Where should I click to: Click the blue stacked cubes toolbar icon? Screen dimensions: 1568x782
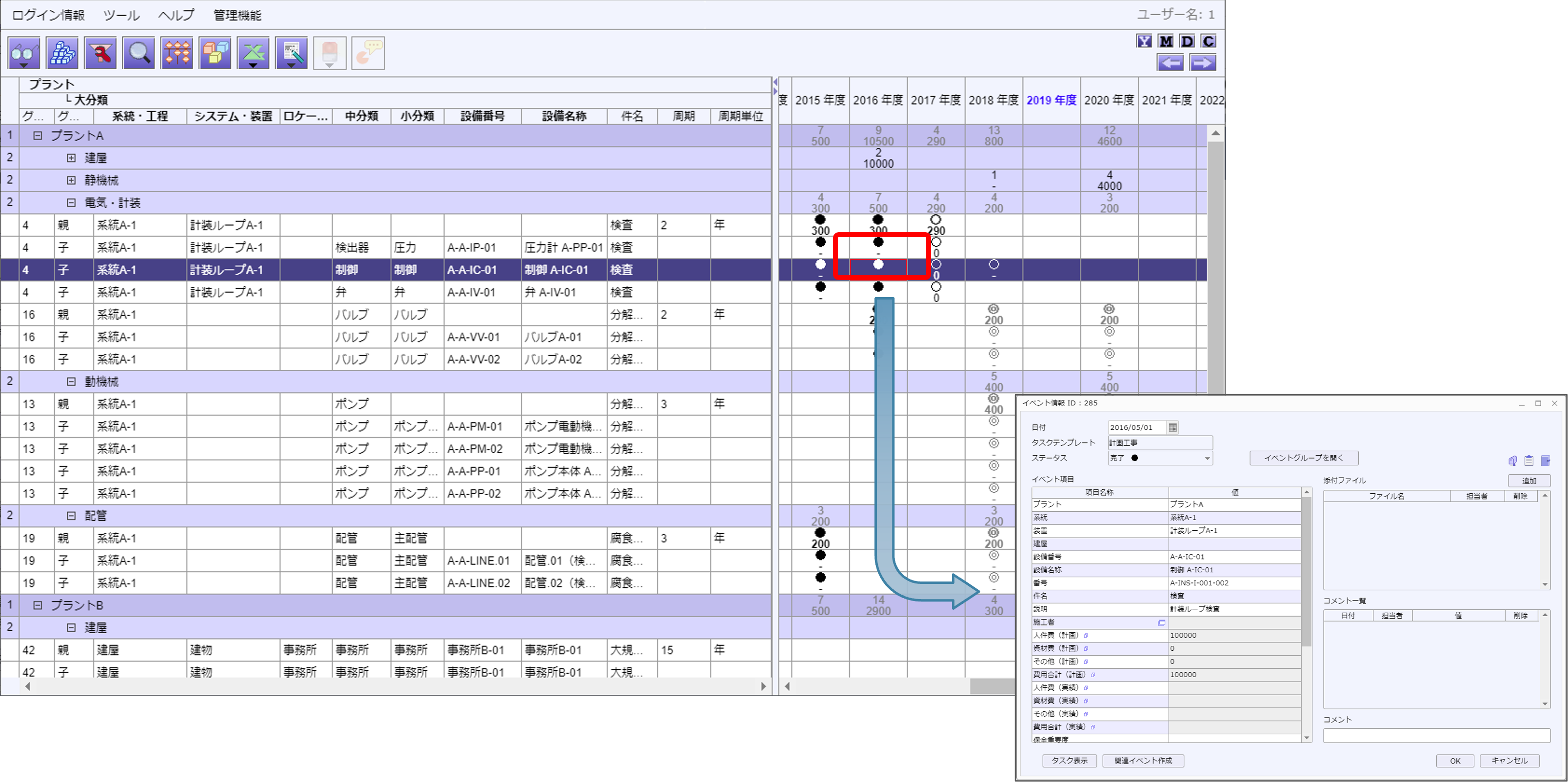coord(62,53)
